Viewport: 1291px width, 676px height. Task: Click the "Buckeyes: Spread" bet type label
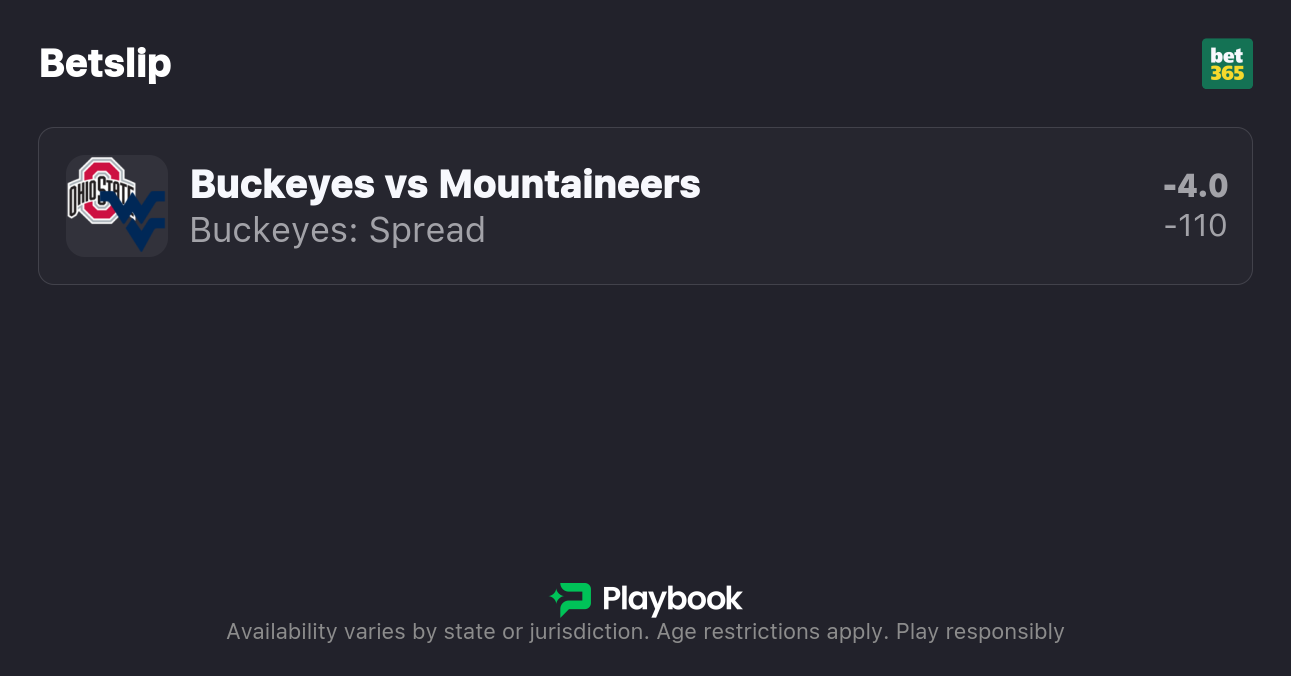pyautogui.click(x=337, y=230)
